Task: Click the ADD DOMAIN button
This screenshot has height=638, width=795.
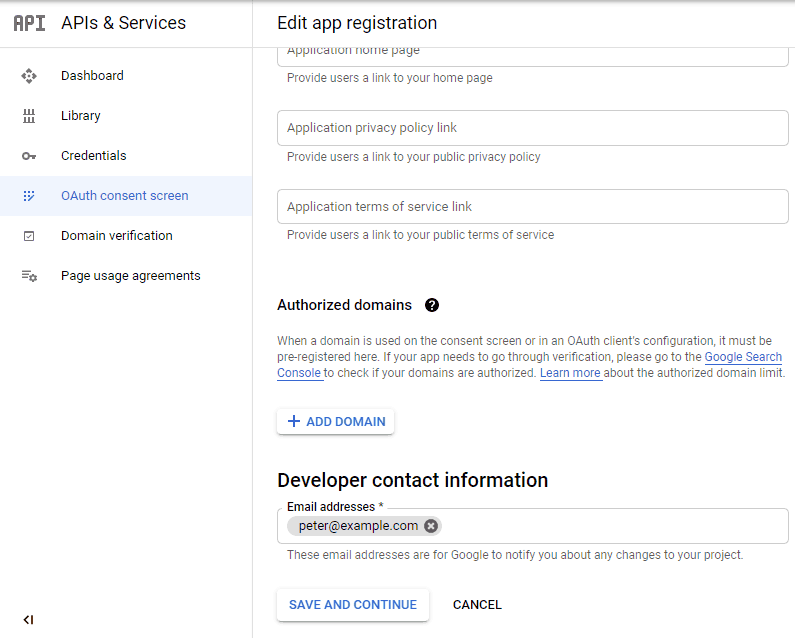Action: click(x=336, y=421)
